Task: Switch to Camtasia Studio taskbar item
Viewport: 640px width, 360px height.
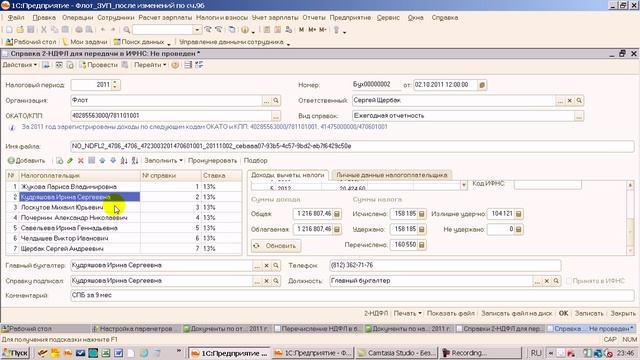Action: tap(396, 353)
